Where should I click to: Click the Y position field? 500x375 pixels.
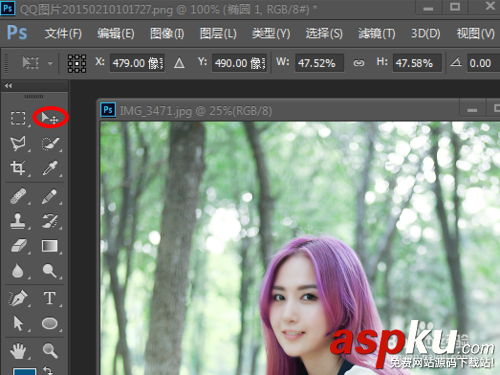(239, 63)
